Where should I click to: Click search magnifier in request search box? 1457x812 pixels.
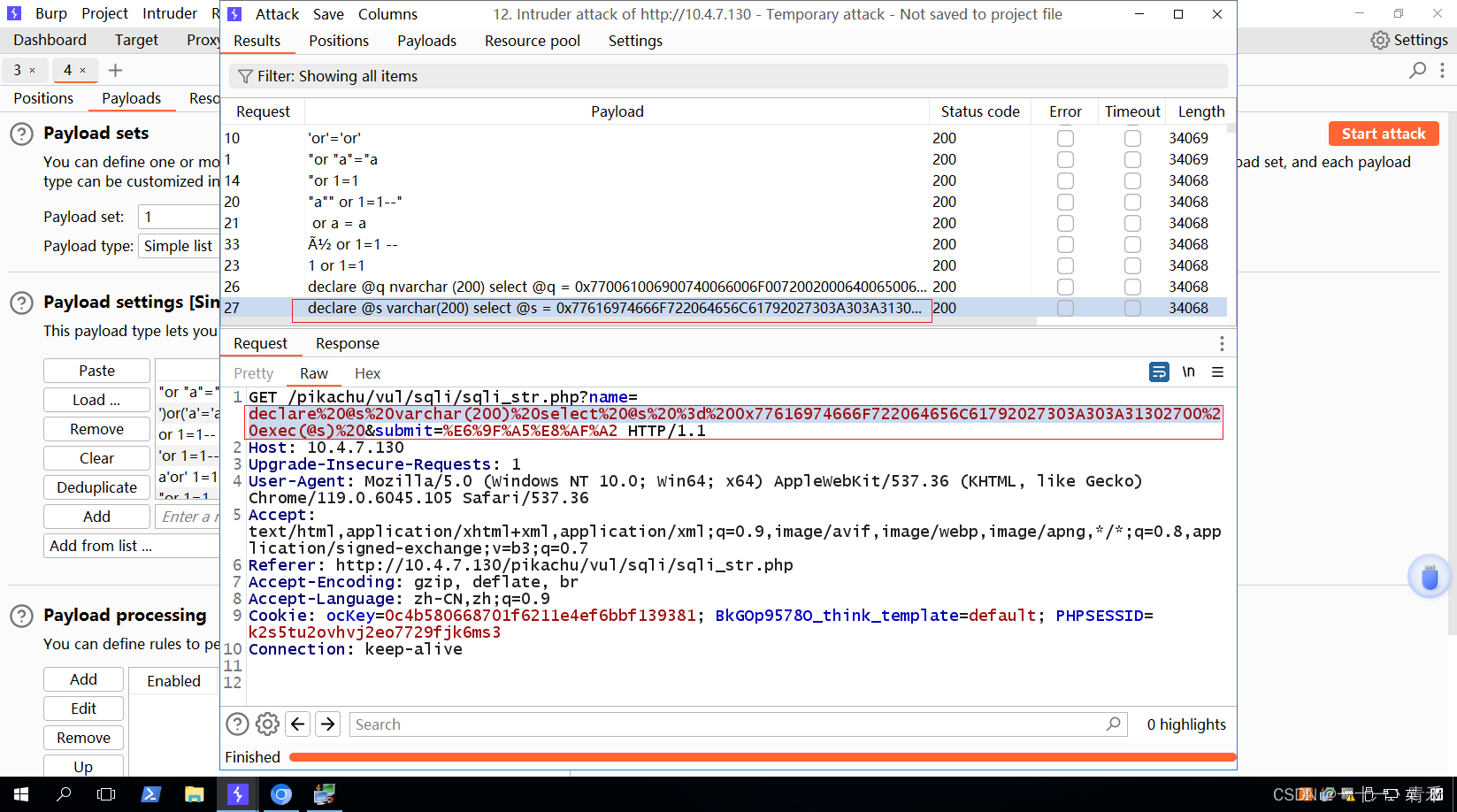[x=1114, y=724]
